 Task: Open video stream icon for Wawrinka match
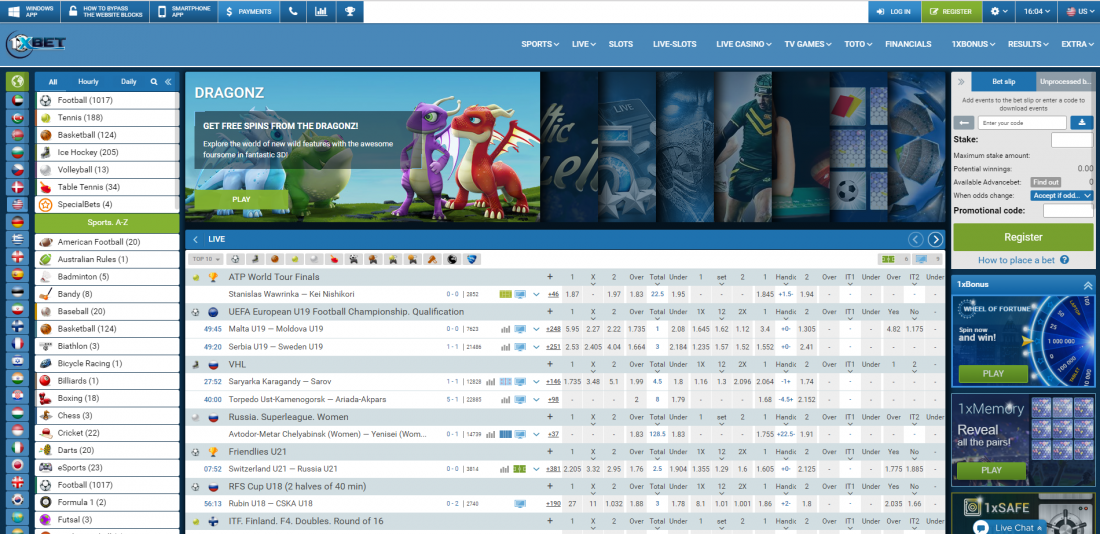pos(520,294)
